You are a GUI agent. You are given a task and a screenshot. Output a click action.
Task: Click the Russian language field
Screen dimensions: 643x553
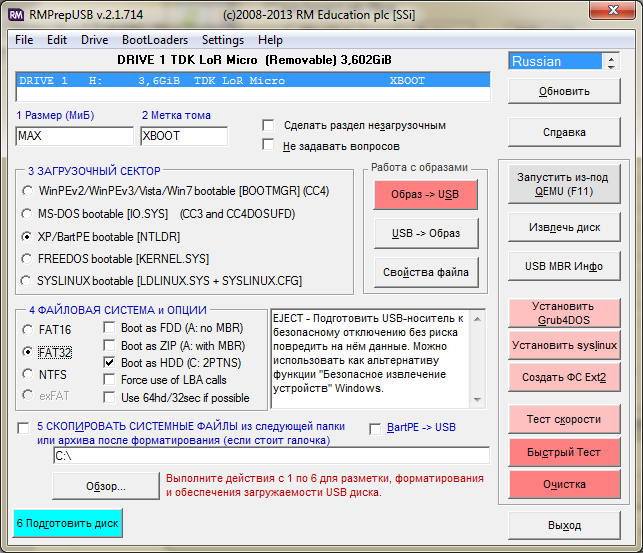tap(556, 61)
